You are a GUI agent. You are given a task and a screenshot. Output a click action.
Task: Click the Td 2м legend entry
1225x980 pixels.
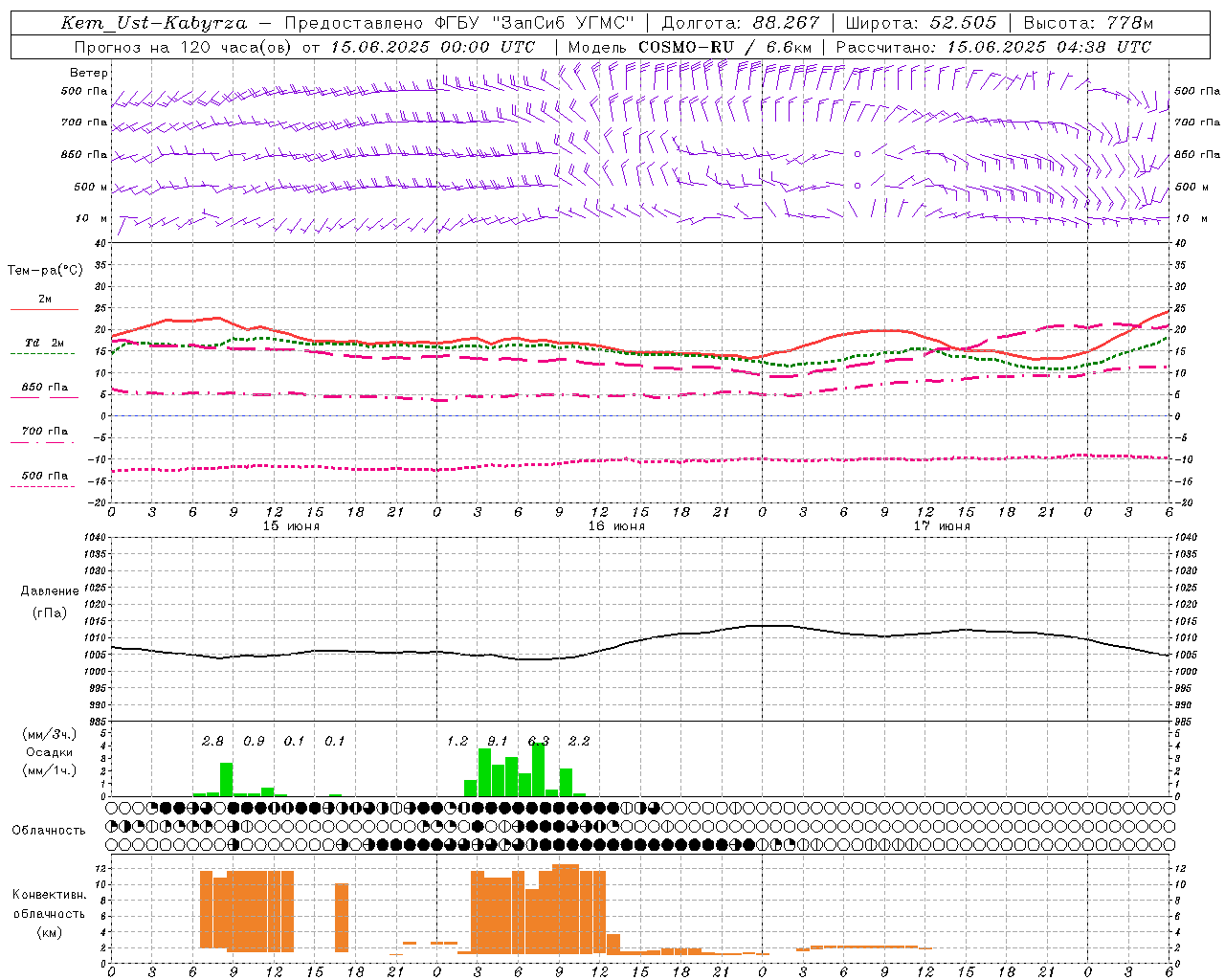(x=44, y=343)
